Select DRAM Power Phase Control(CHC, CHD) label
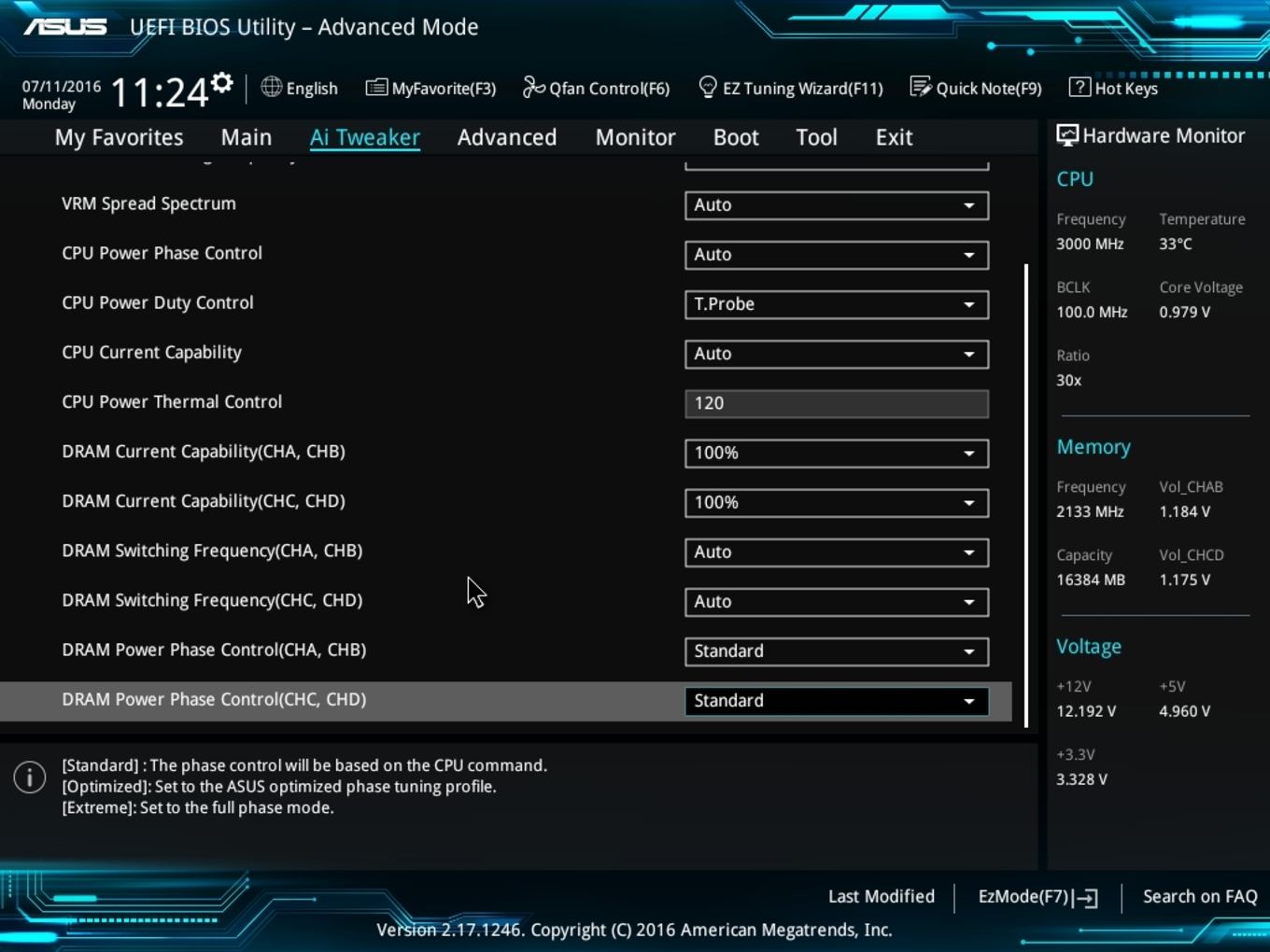The image size is (1270, 952). (214, 699)
